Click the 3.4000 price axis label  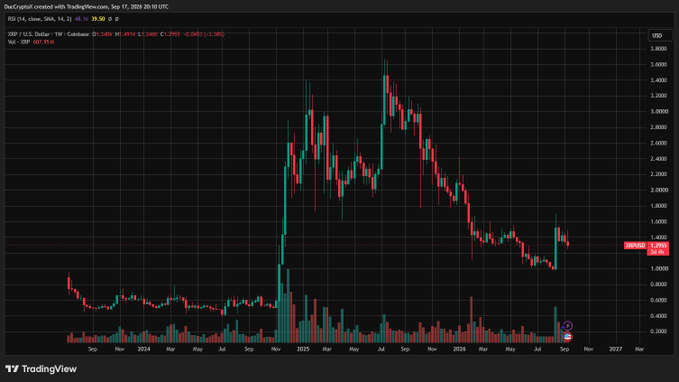(x=658, y=80)
